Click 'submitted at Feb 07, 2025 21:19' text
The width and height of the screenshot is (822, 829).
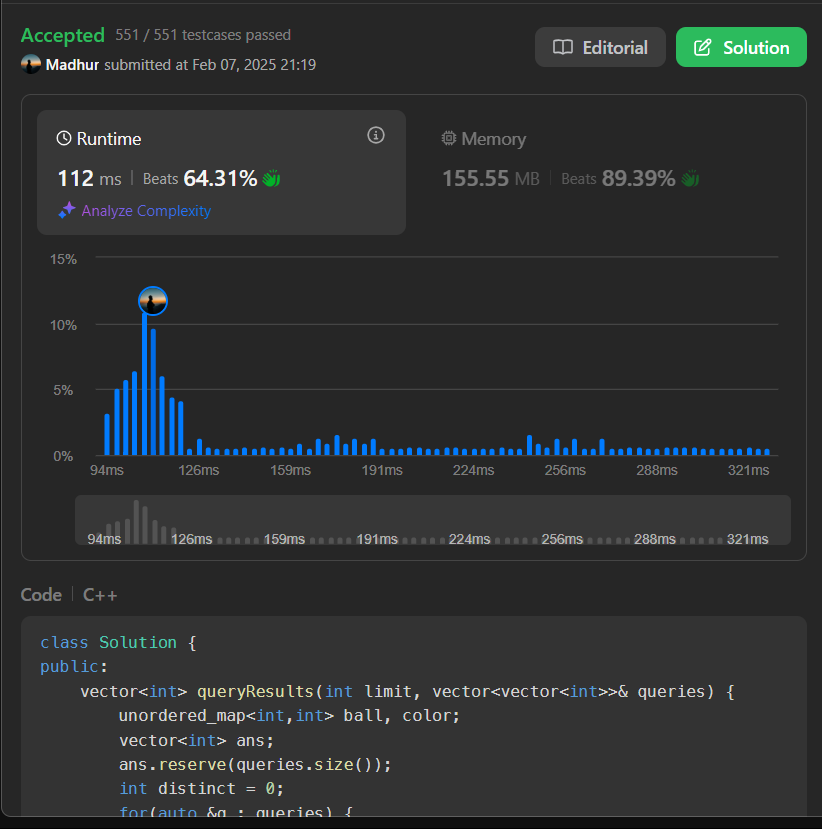(x=210, y=65)
